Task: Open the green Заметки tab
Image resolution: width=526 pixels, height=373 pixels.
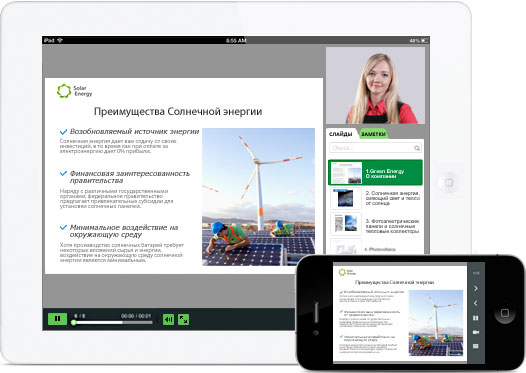Action: 373,134
